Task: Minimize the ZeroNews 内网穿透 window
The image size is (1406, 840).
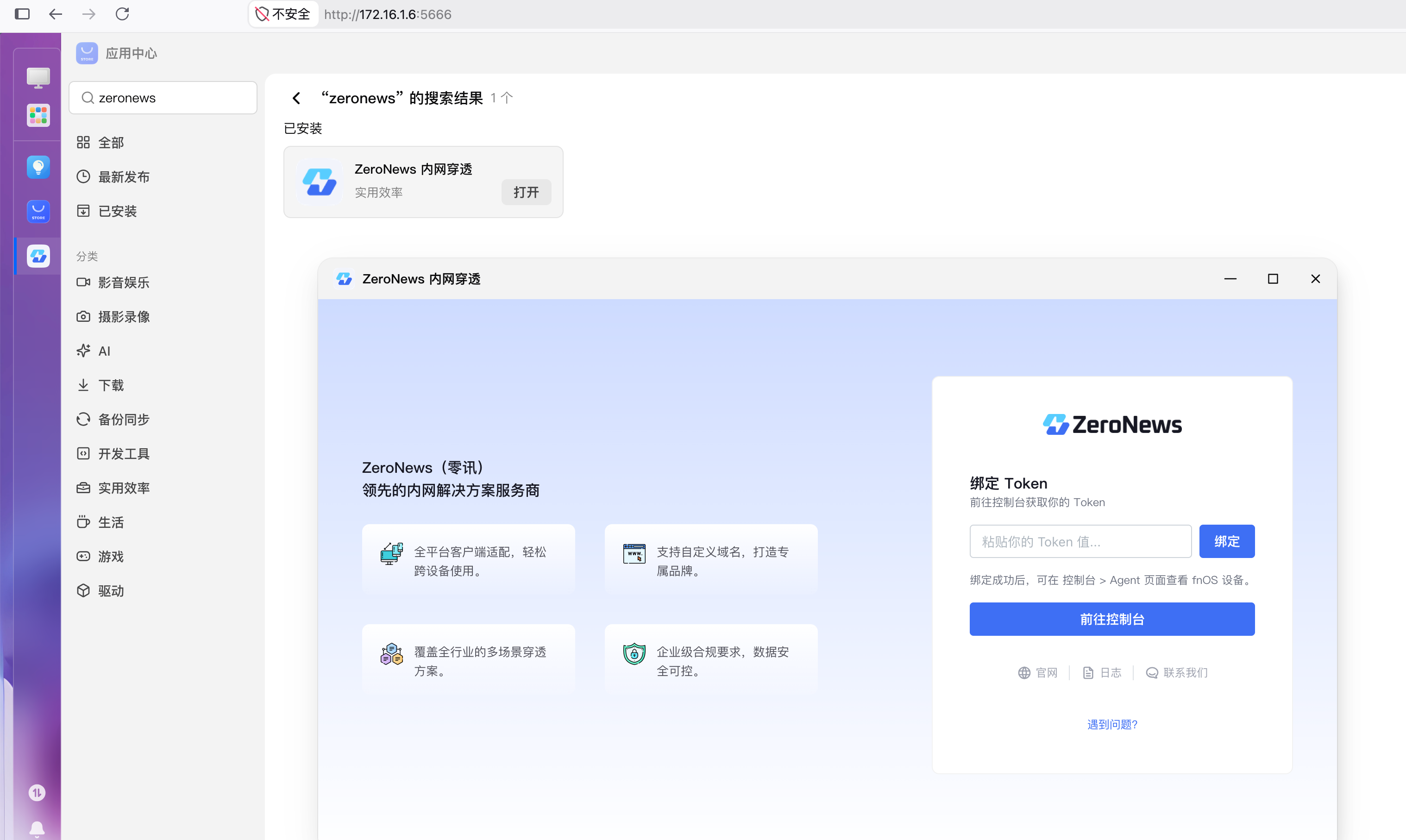Action: 1230,279
